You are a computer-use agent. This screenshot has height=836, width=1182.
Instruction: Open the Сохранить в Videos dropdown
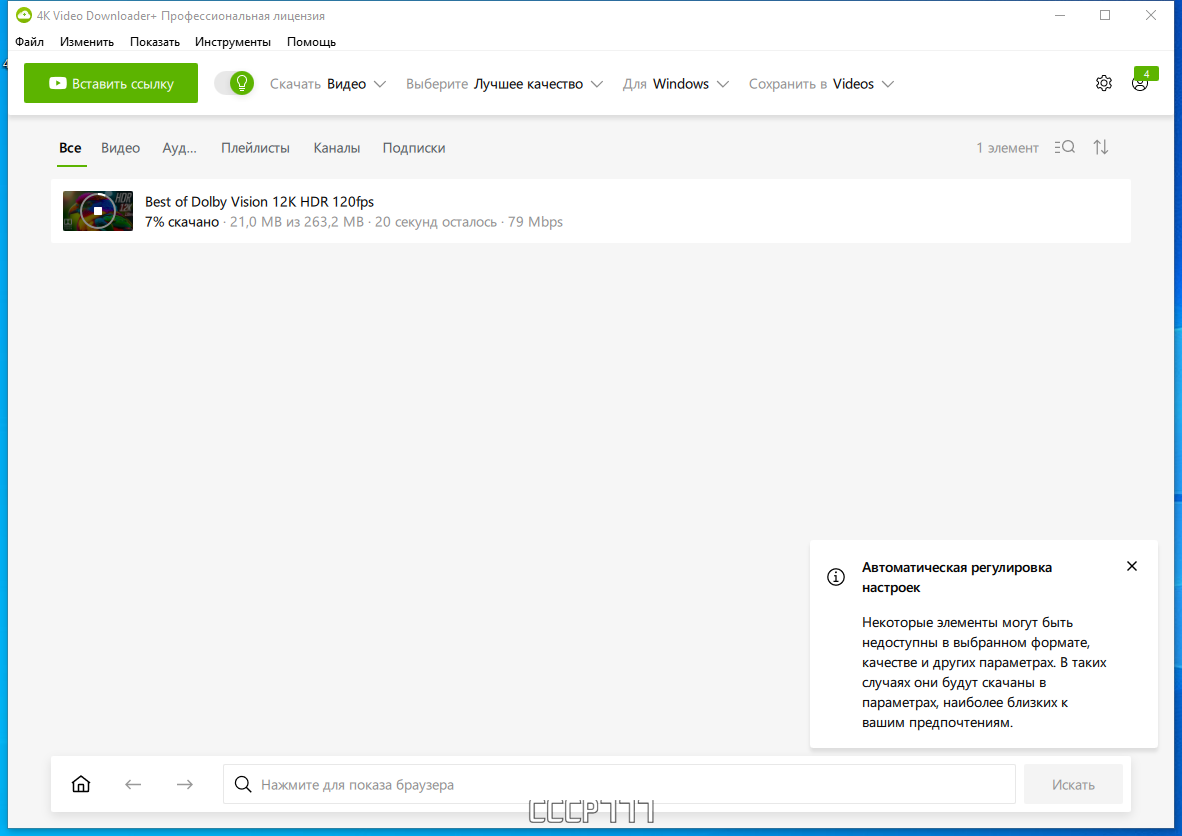coord(821,84)
